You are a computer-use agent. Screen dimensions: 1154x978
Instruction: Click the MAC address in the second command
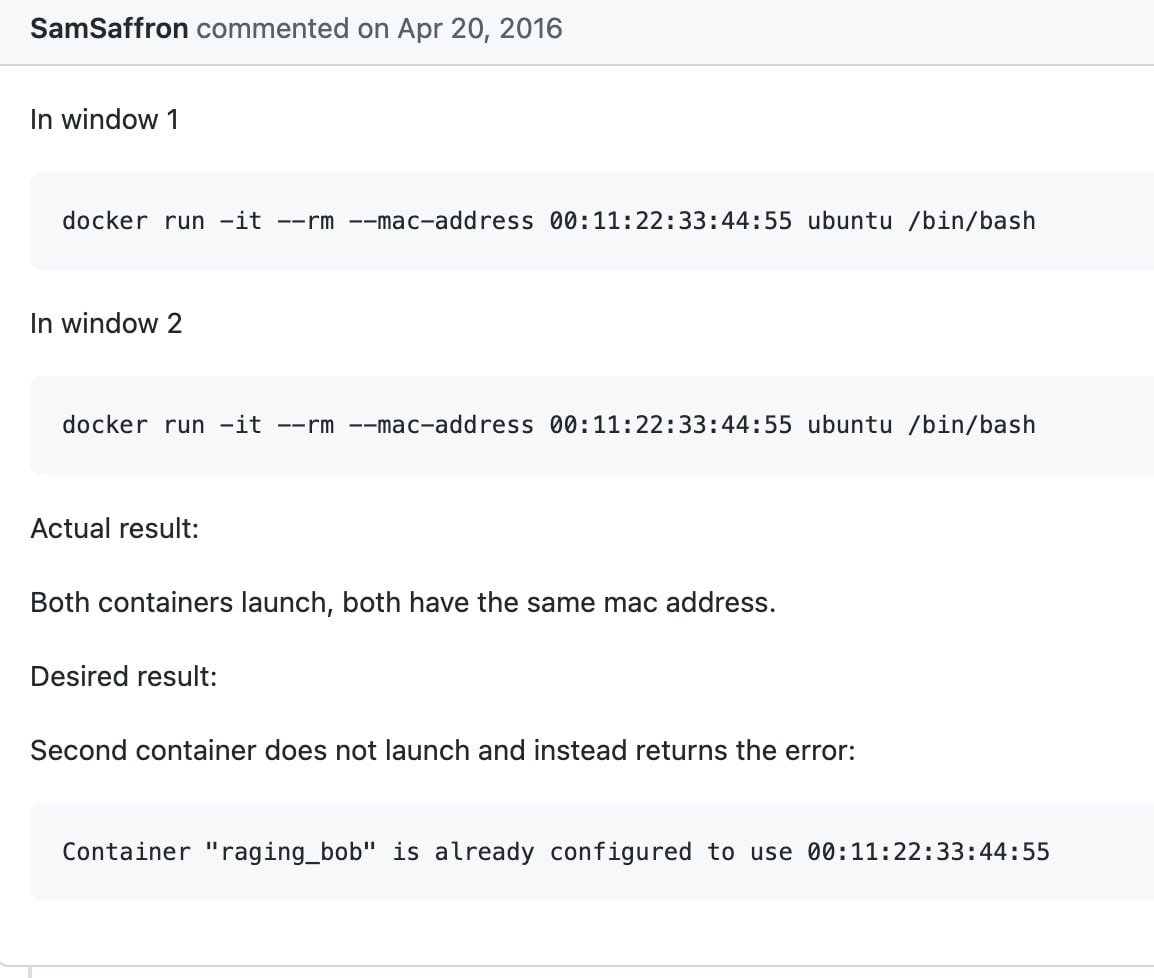click(670, 425)
